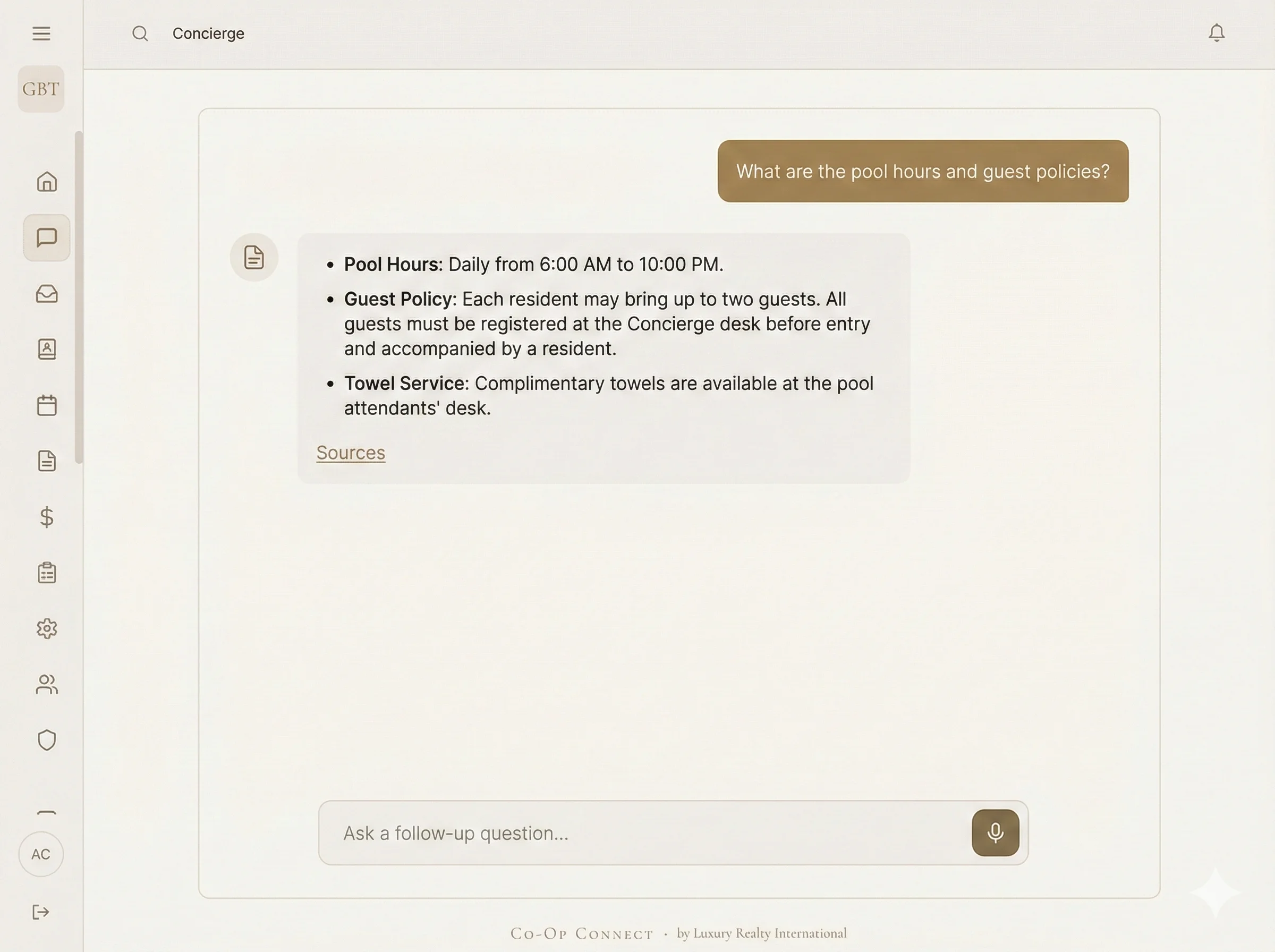1275x952 pixels.
Task: Open the Sources link below the answer
Action: point(350,453)
